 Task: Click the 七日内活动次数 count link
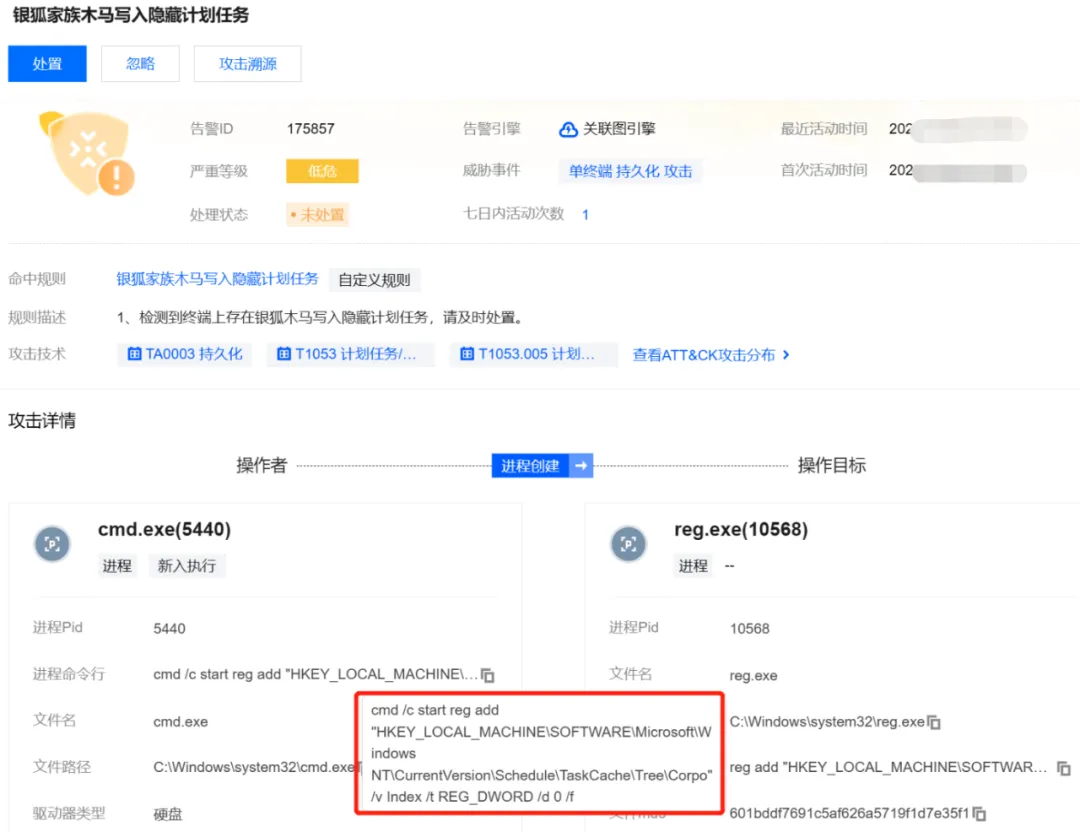(585, 214)
